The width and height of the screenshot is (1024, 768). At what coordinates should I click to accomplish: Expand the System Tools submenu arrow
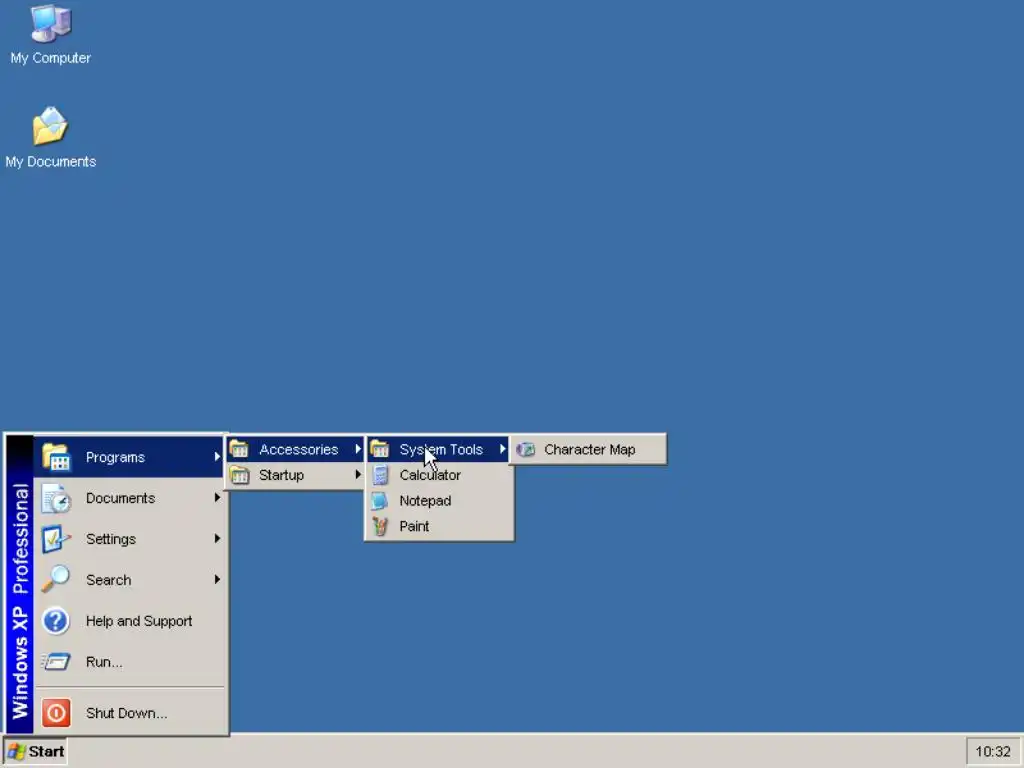503,449
